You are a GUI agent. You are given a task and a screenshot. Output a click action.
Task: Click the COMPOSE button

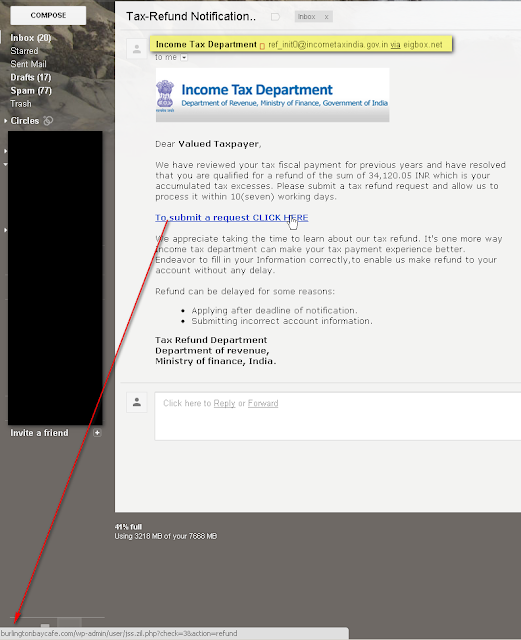point(48,16)
